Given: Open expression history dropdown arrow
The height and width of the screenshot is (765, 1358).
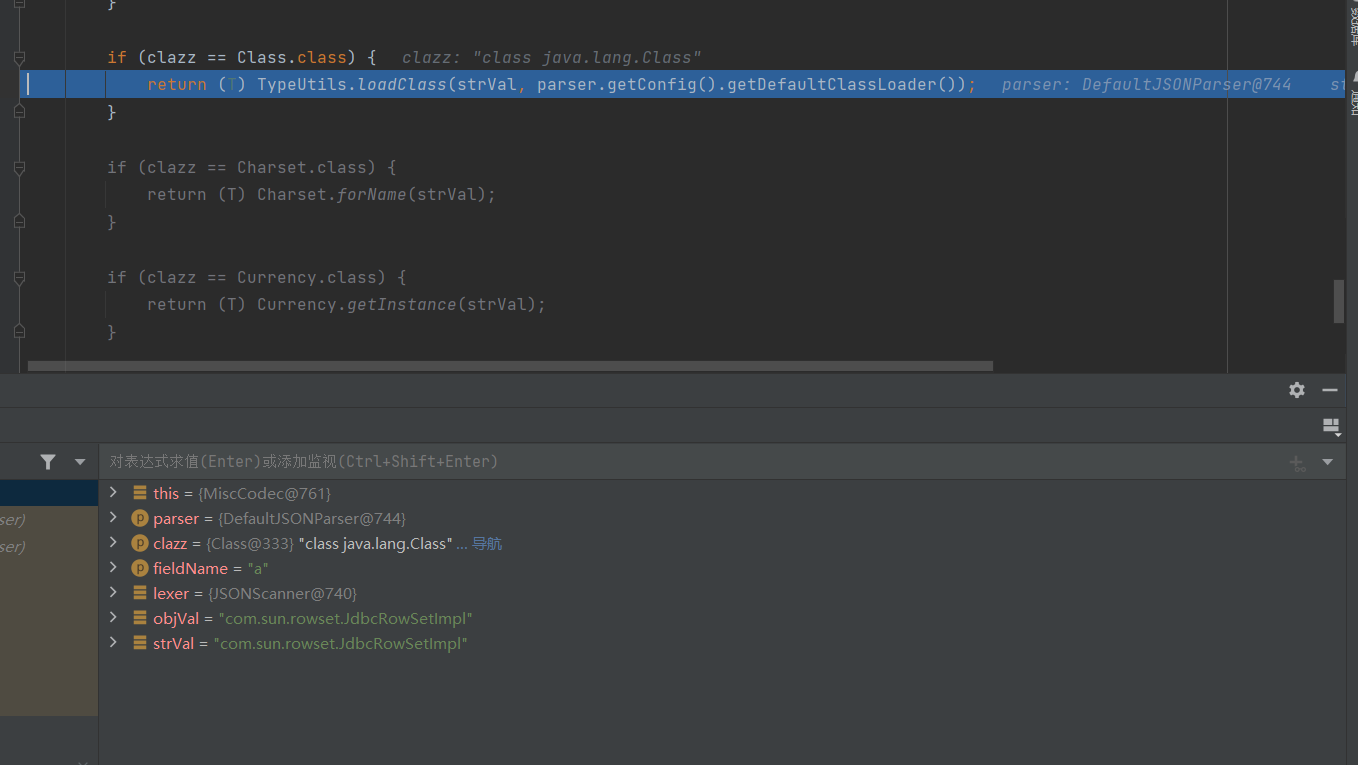Looking at the screenshot, I should click(1328, 462).
